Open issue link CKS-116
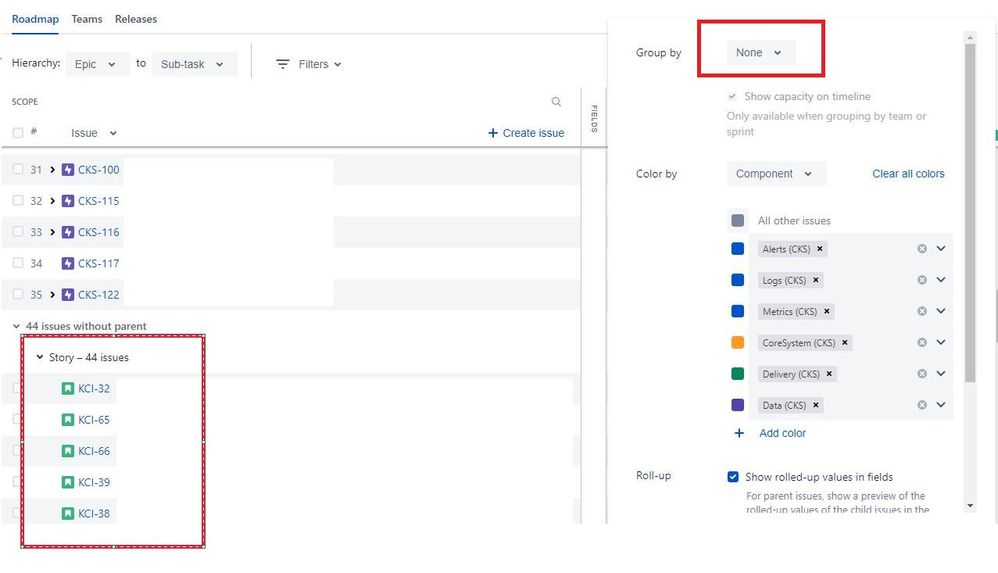Viewport: 998px width, 573px height. tap(99, 232)
